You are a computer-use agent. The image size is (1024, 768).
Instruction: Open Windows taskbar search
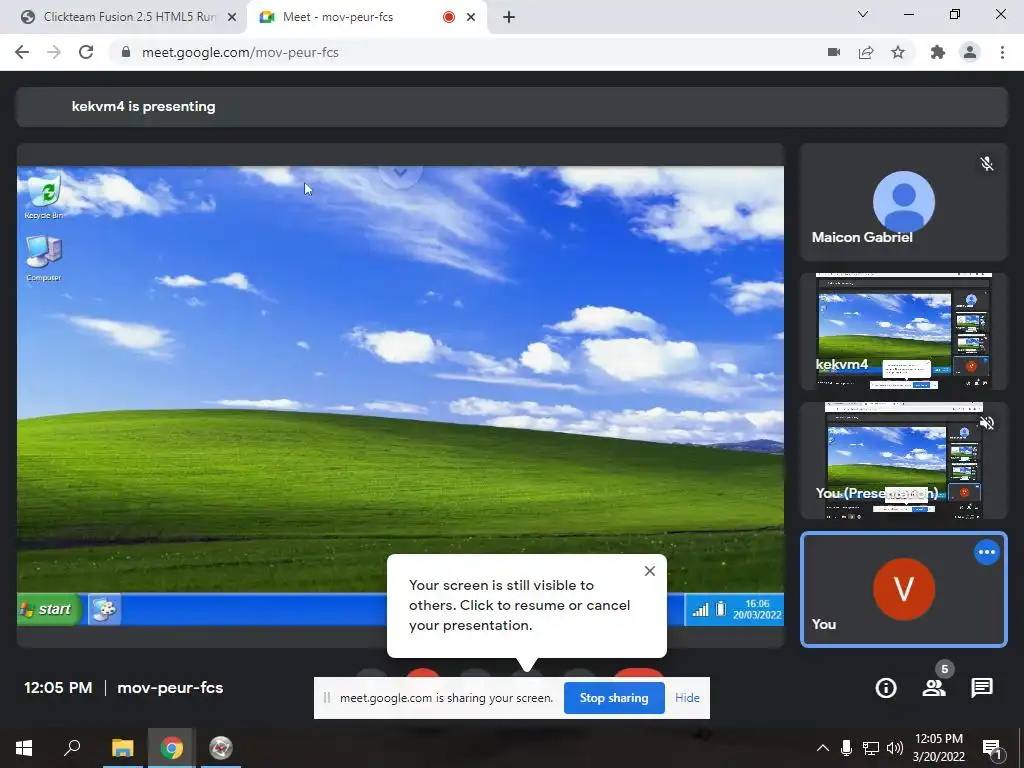point(72,748)
